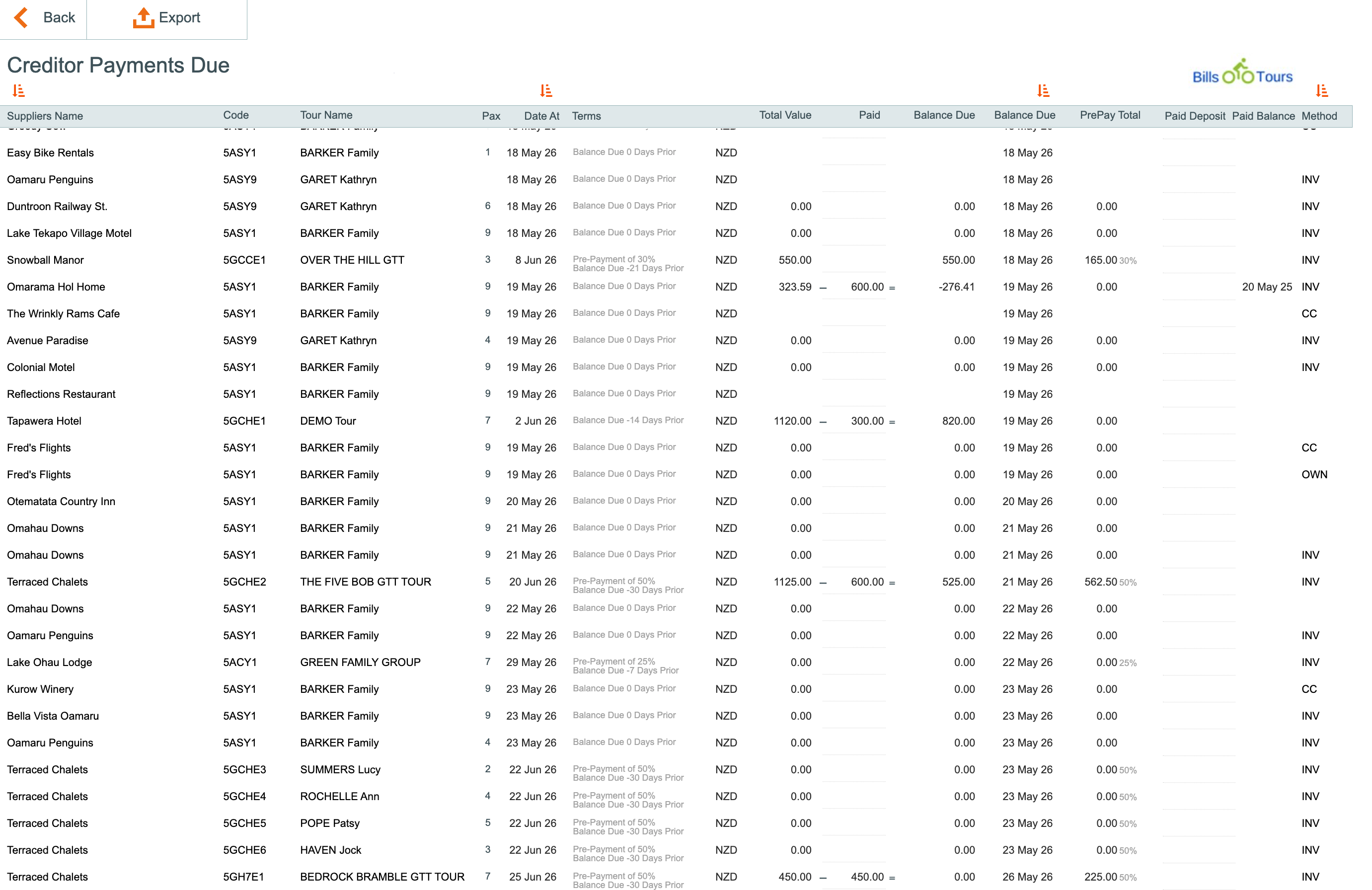The width and height of the screenshot is (1372, 890).
Task: Click the Export upload icon
Action: [x=143, y=18]
